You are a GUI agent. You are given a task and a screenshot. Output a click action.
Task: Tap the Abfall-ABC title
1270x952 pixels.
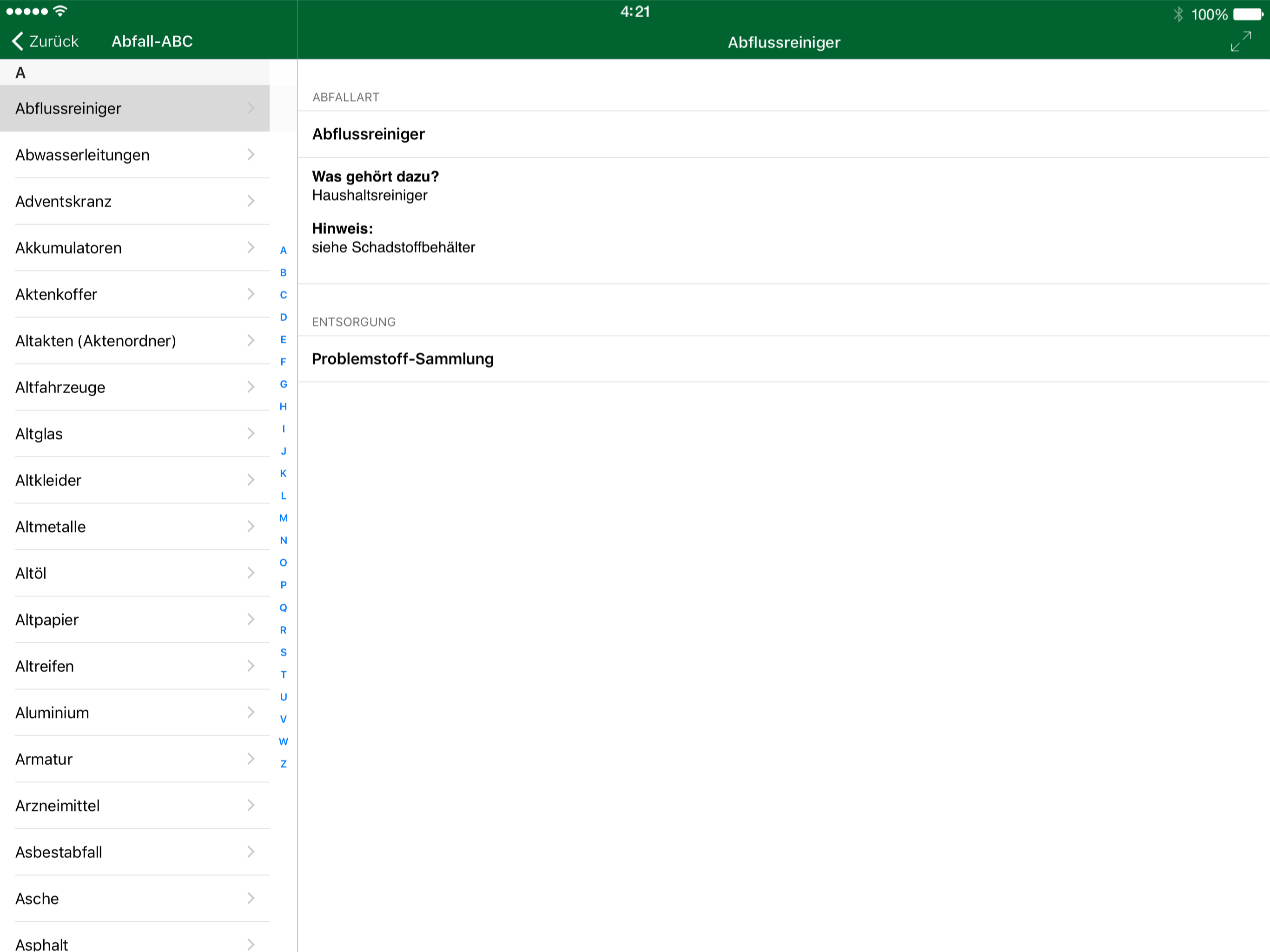[x=152, y=41]
